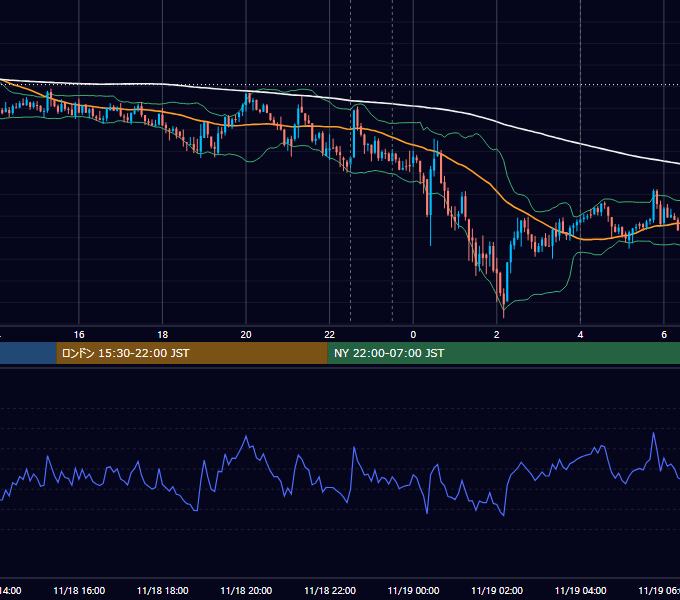Click the blue session bar before ロンドン
The image size is (680, 600).
pos(28,353)
